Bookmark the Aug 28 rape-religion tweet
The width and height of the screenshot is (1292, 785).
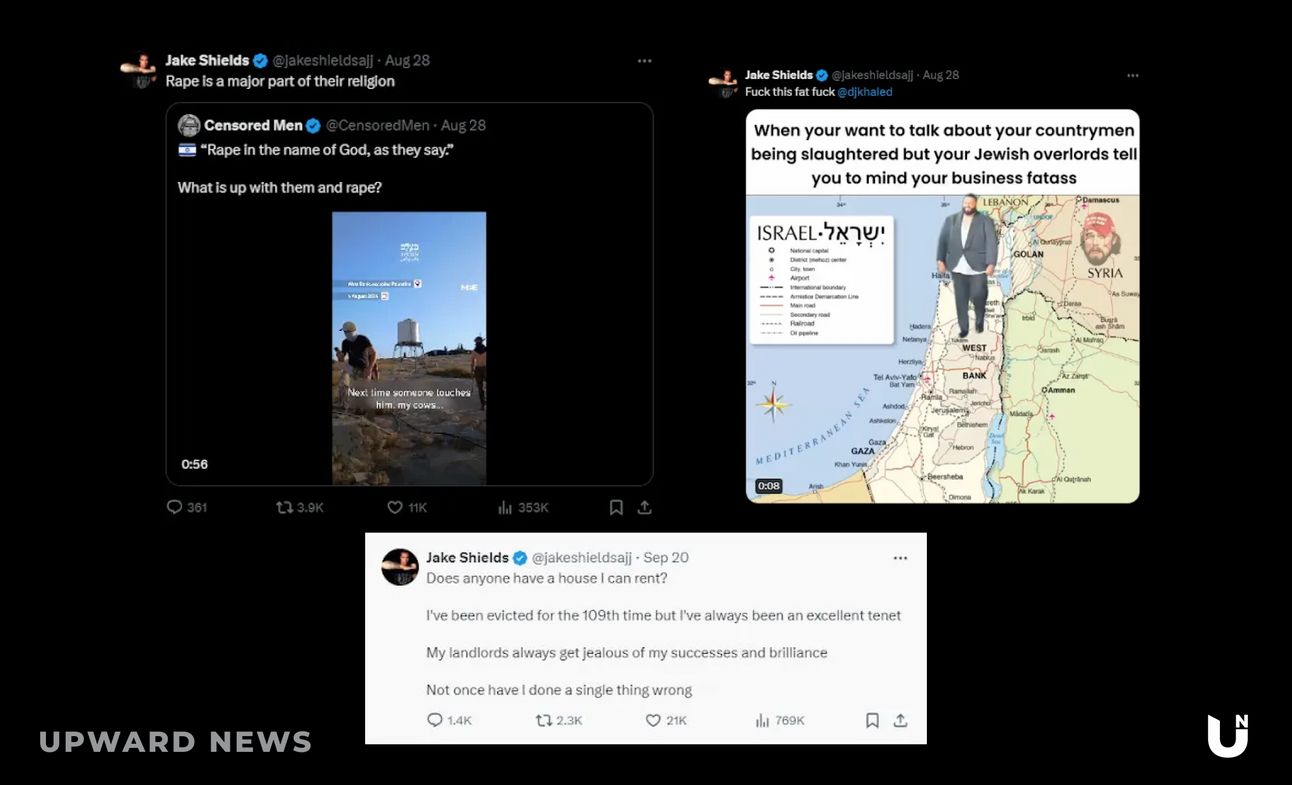pyautogui.click(x=616, y=507)
